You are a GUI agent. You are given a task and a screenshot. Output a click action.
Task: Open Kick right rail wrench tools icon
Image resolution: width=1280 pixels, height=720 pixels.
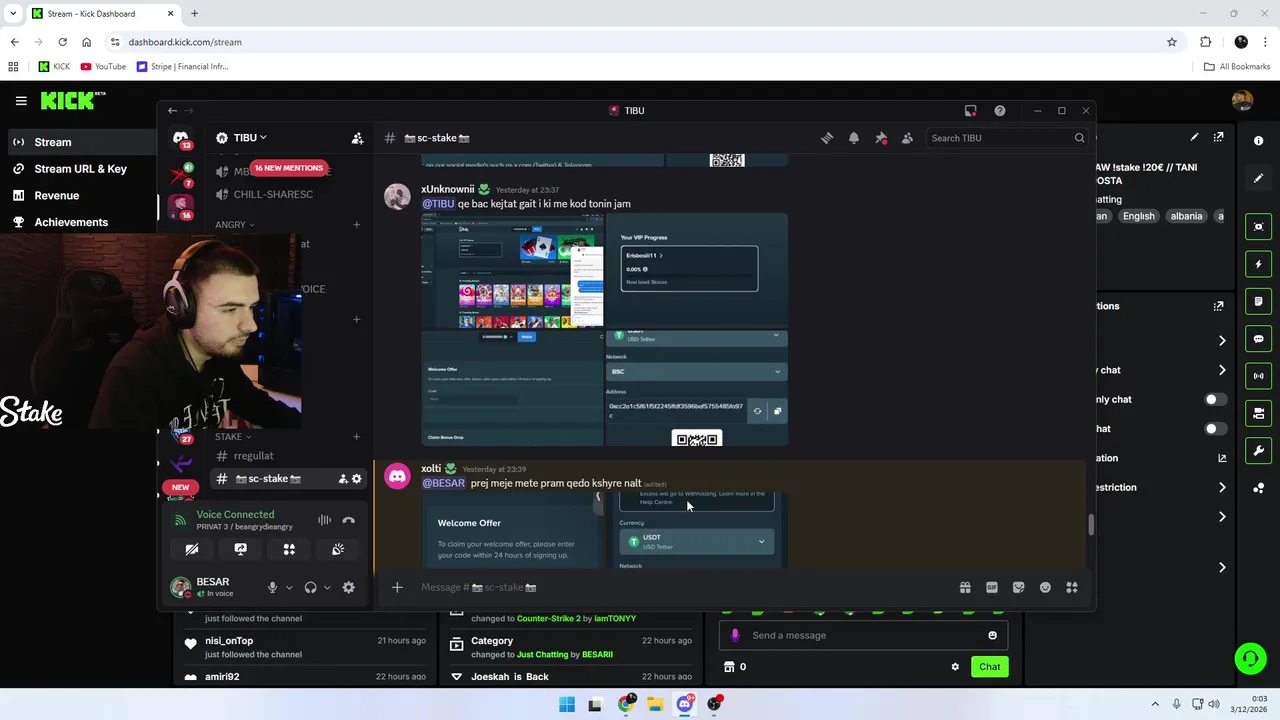(x=1259, y=450)
